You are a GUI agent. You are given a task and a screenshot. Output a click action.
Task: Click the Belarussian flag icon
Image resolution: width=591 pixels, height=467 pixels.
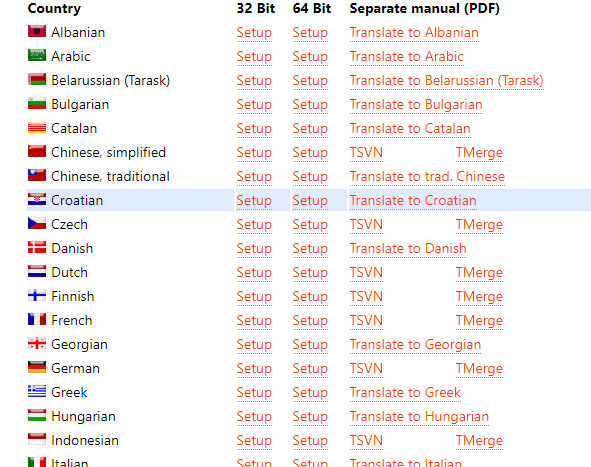(37, 80)
